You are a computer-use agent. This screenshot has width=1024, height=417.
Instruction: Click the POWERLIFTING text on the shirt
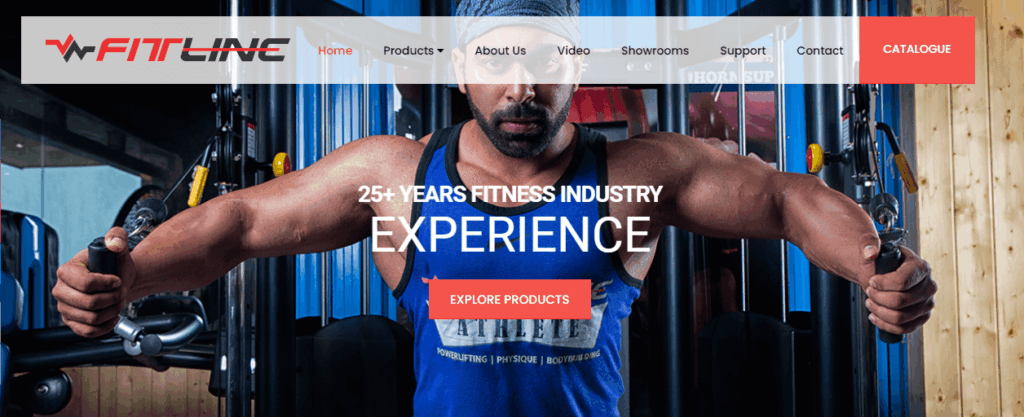(x=464, y=356)
